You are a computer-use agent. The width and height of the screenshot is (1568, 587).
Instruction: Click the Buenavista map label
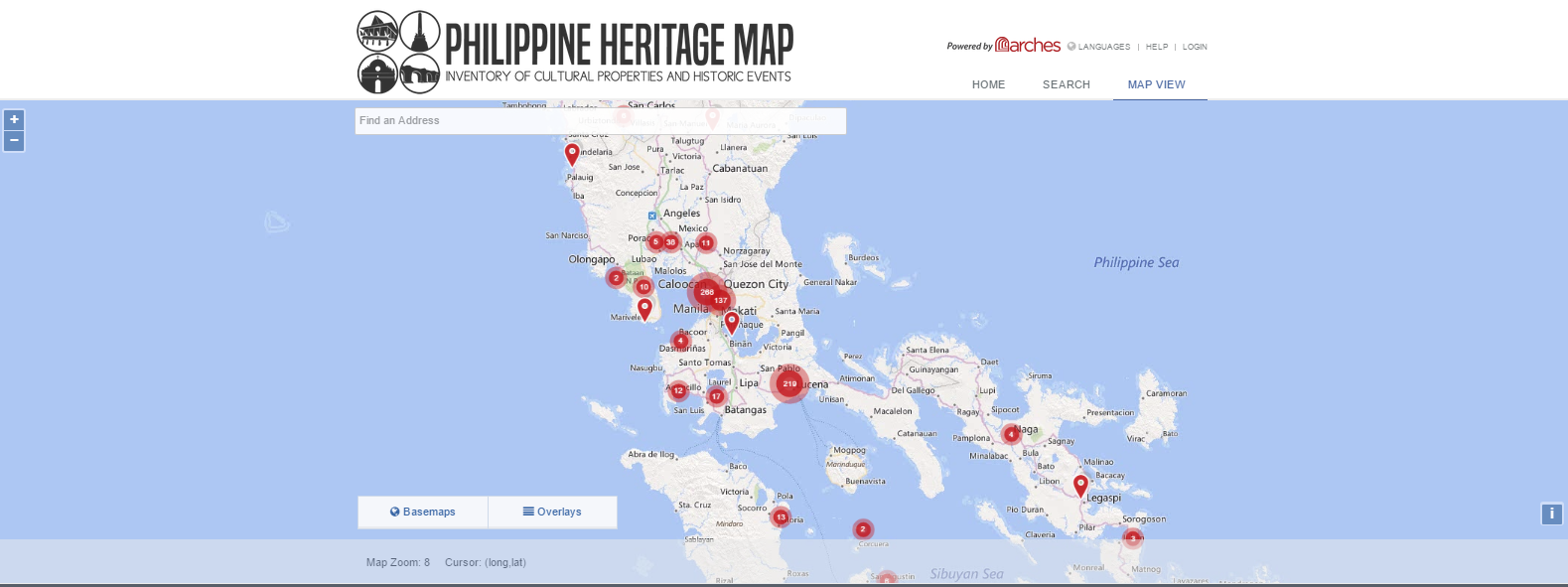pos(865,481)
